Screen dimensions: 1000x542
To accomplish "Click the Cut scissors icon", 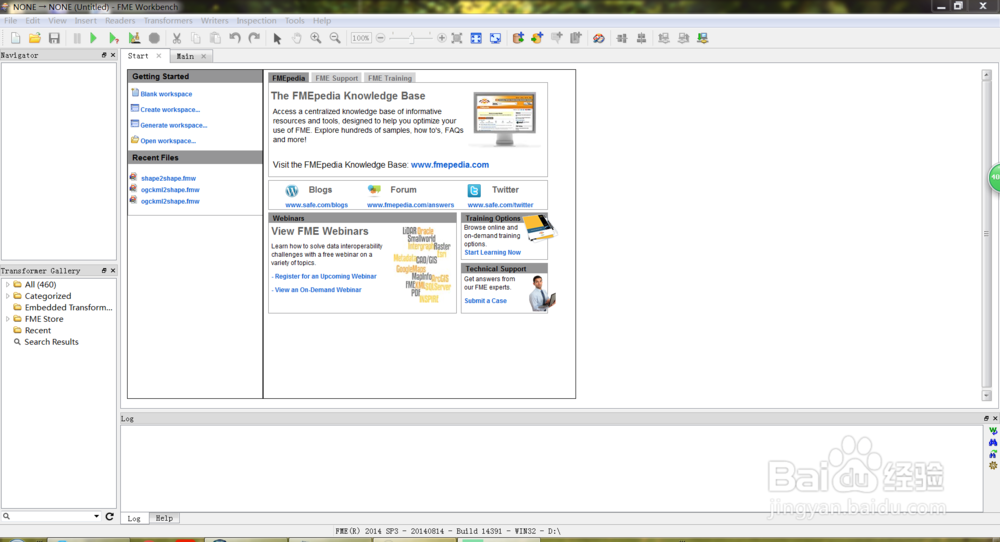I will (x=177, y=38).
